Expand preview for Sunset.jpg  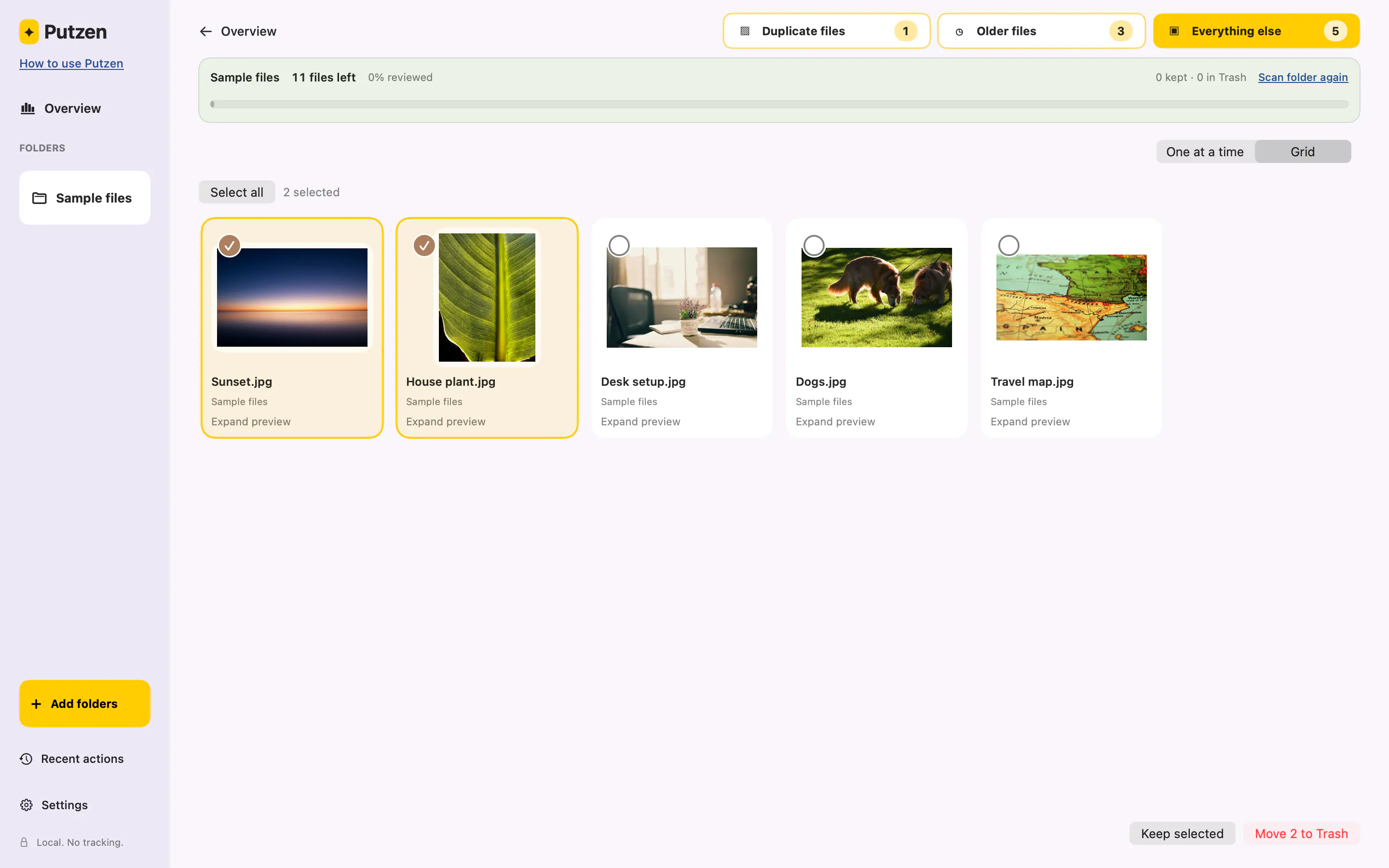coord(251,421)
